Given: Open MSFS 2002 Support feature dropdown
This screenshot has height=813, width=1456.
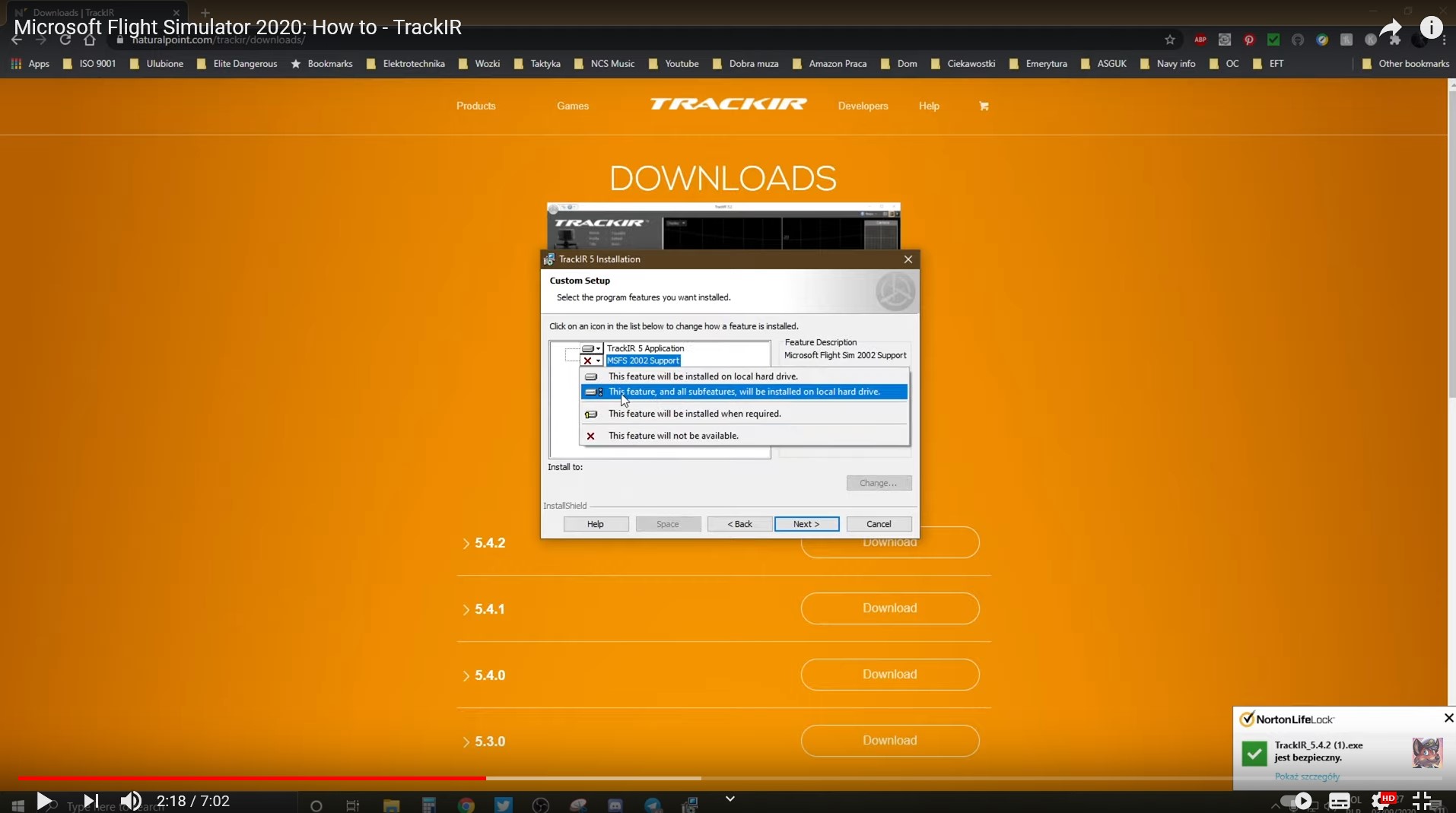Looking at the screenshot, I should [x=591, y=360].
